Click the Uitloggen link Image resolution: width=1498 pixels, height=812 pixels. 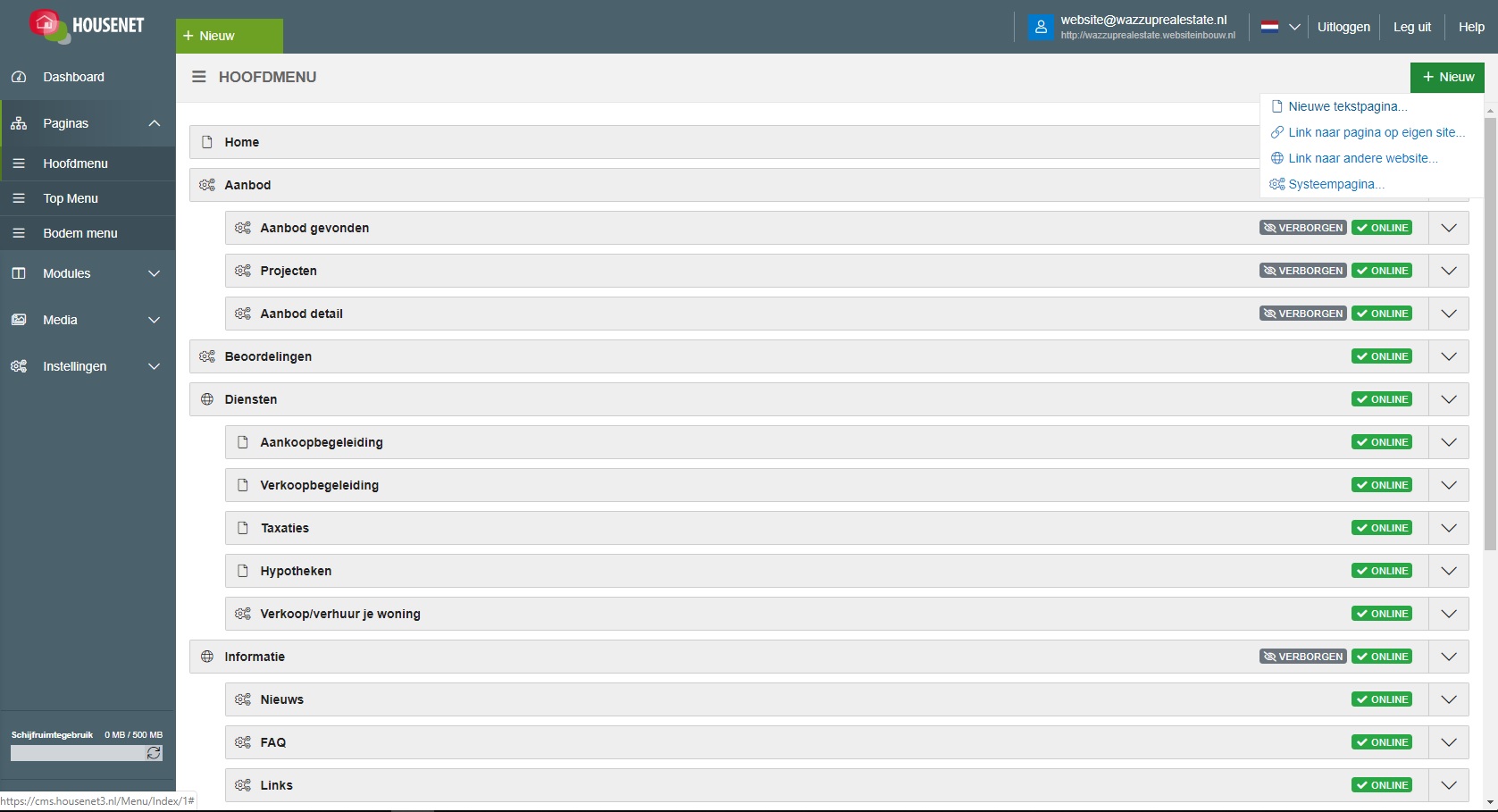pyautogui.click(x=1343, y=27)
